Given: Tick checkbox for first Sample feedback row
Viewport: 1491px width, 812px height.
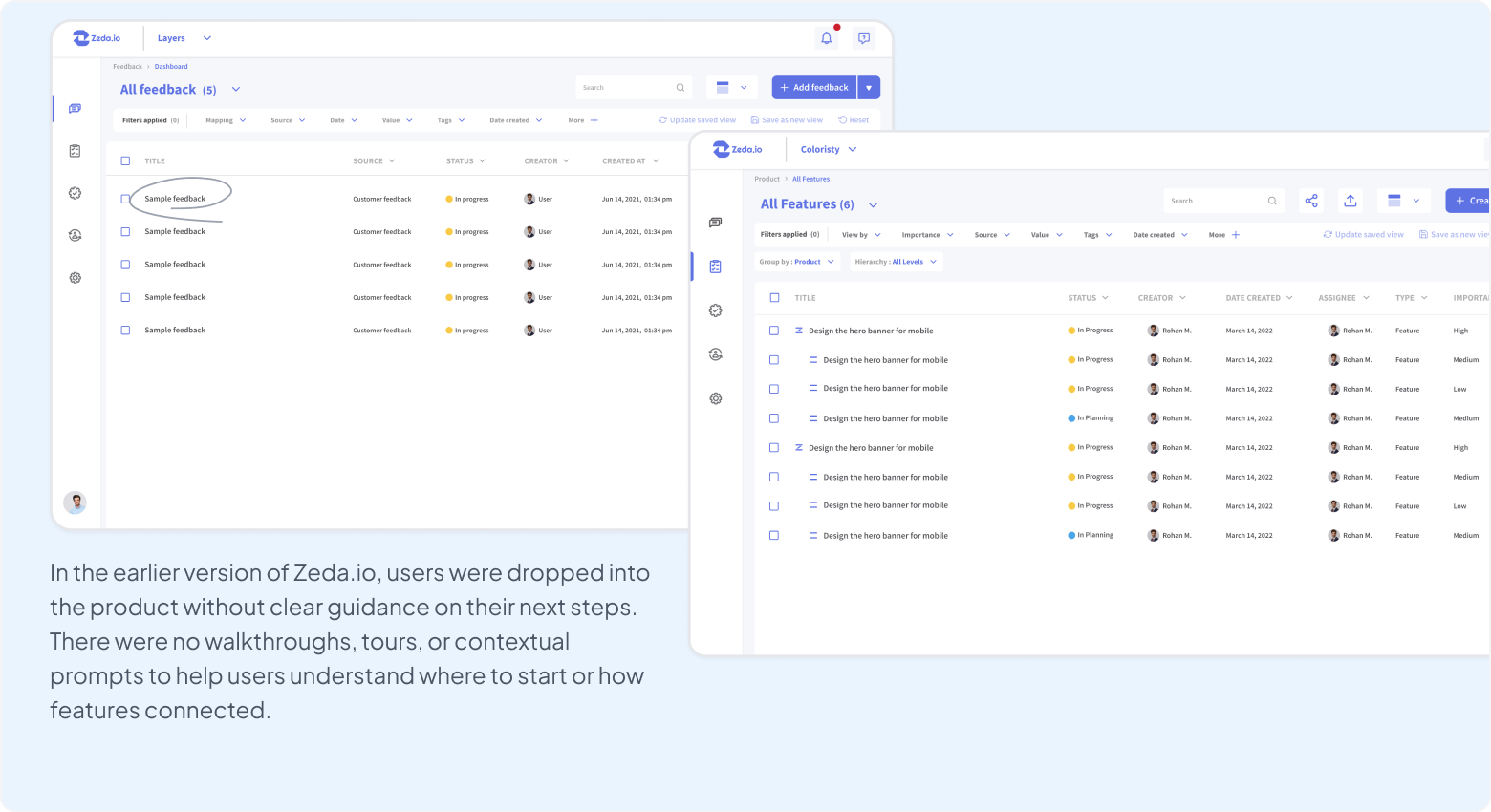Looking at the screenshot, I should pyautogui.click(x=125, y=199).
